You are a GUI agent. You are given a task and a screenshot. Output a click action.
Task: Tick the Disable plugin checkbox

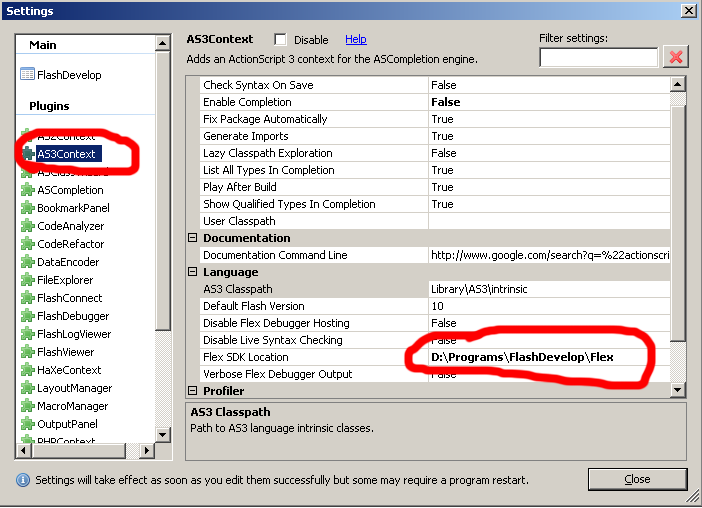[280, 39]
